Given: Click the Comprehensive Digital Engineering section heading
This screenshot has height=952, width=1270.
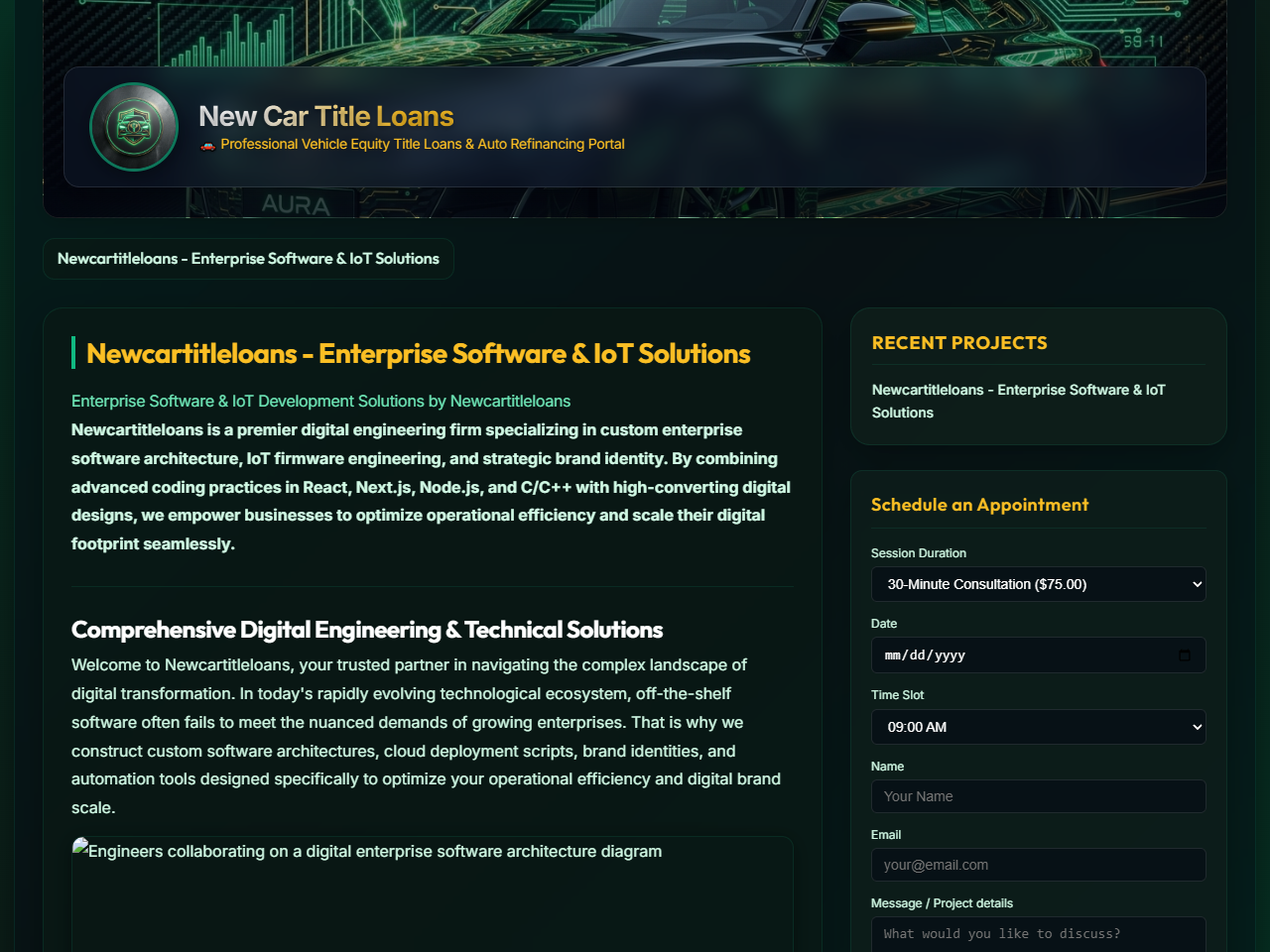Looking at the screenshot, I should coord(367,630).
